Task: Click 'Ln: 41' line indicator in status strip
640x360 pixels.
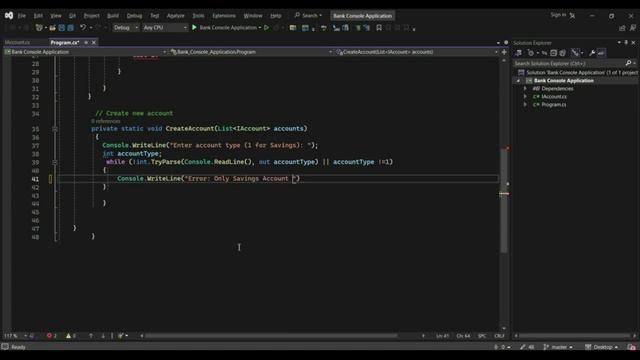Action: (442, 336)
